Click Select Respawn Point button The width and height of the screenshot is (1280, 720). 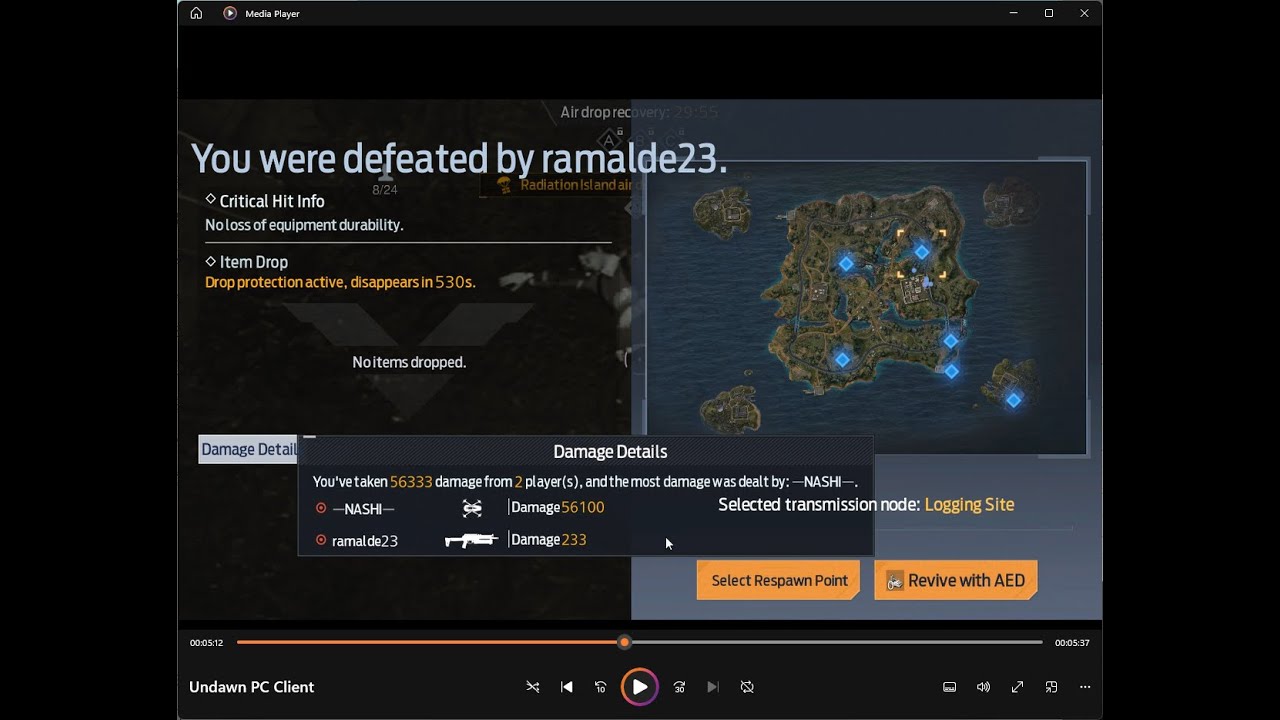[x=778, y=580]
